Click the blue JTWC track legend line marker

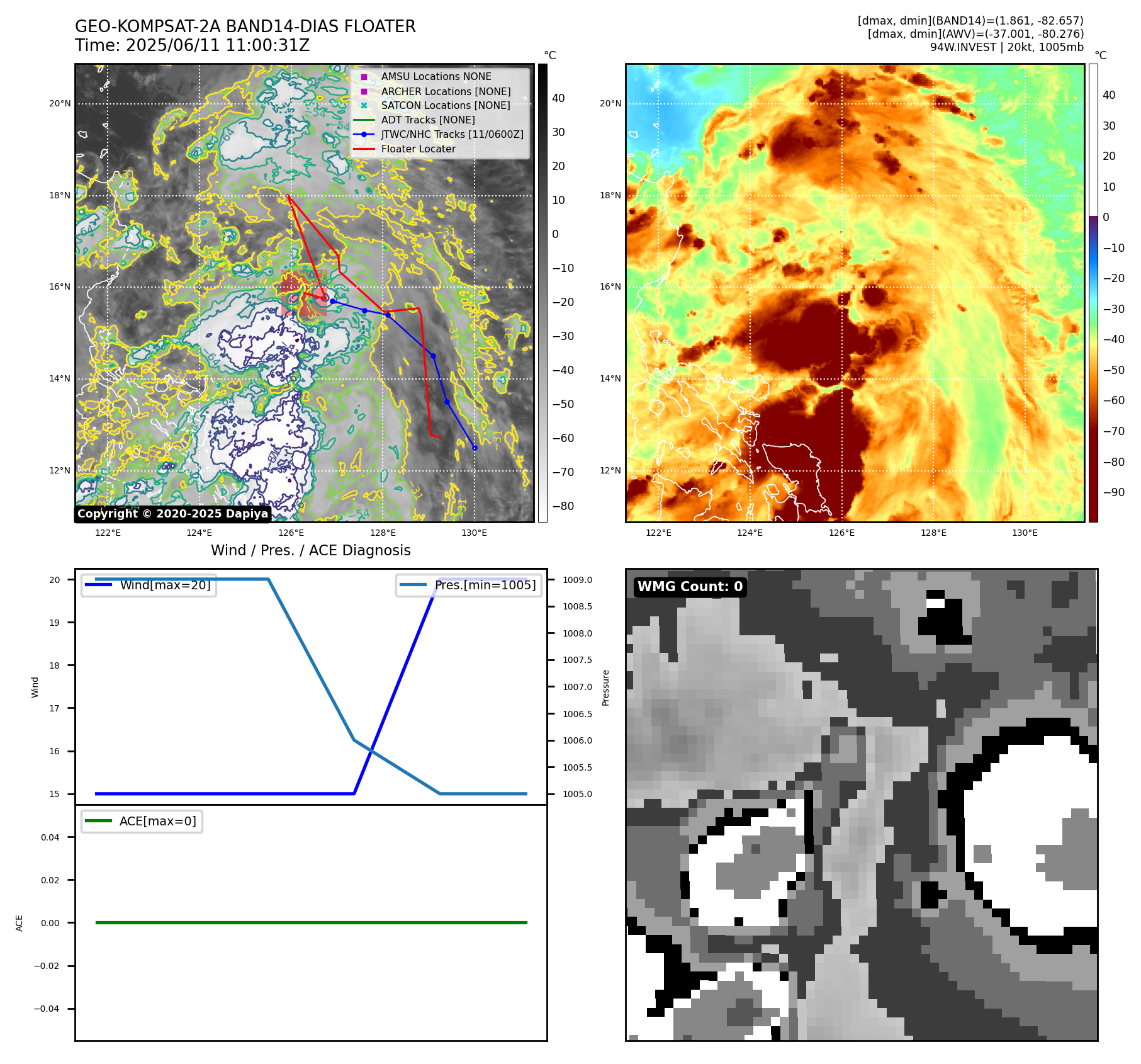(364, 134)
